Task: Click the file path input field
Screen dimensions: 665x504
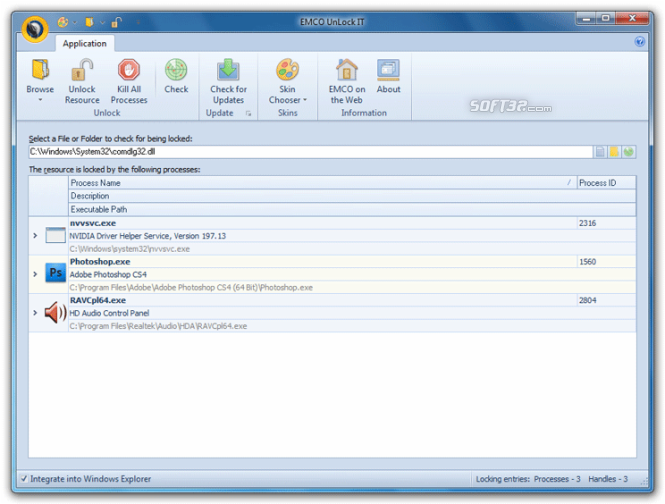Action: pos(310,152)
